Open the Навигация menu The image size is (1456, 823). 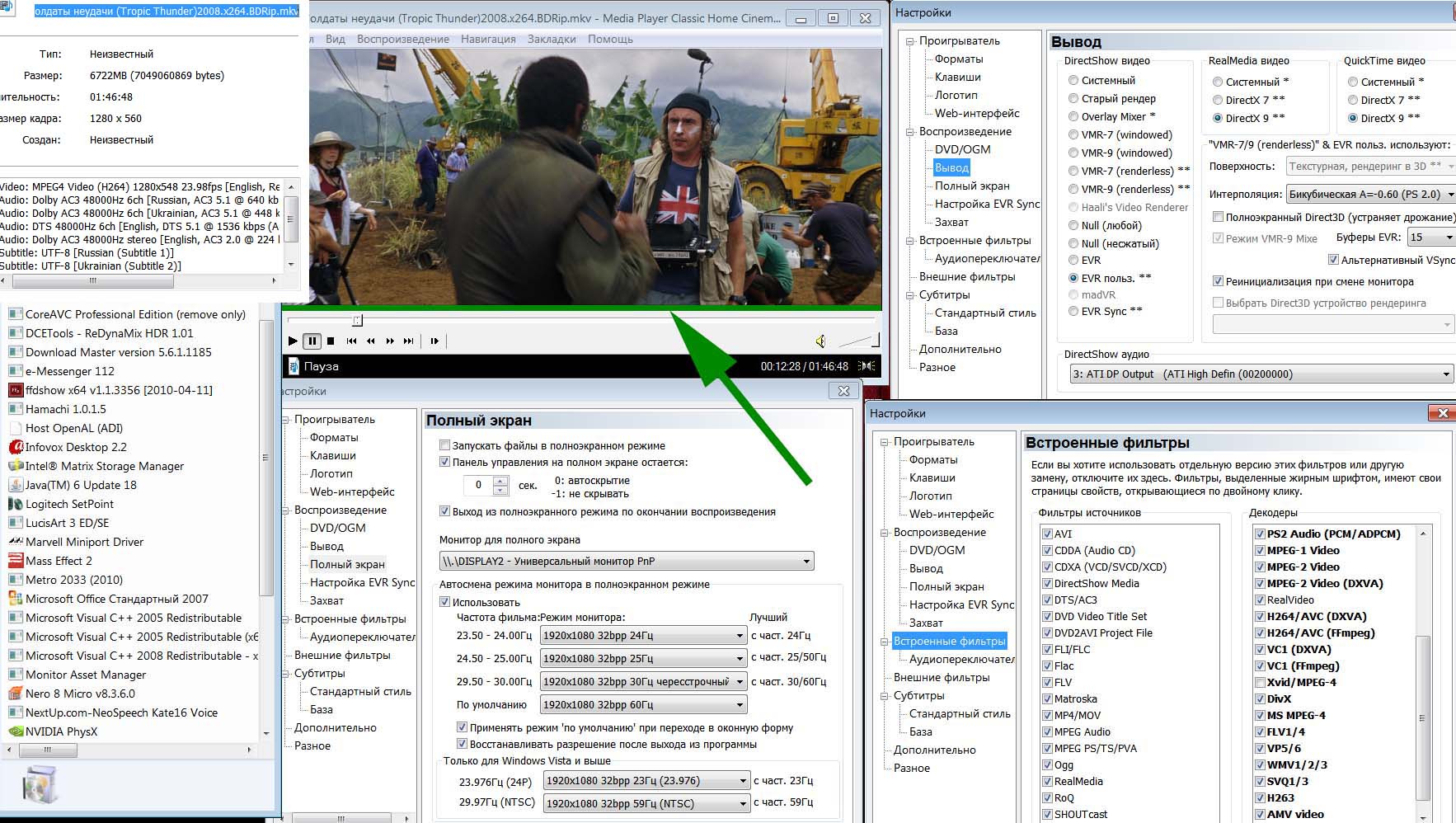pos(488,39)
